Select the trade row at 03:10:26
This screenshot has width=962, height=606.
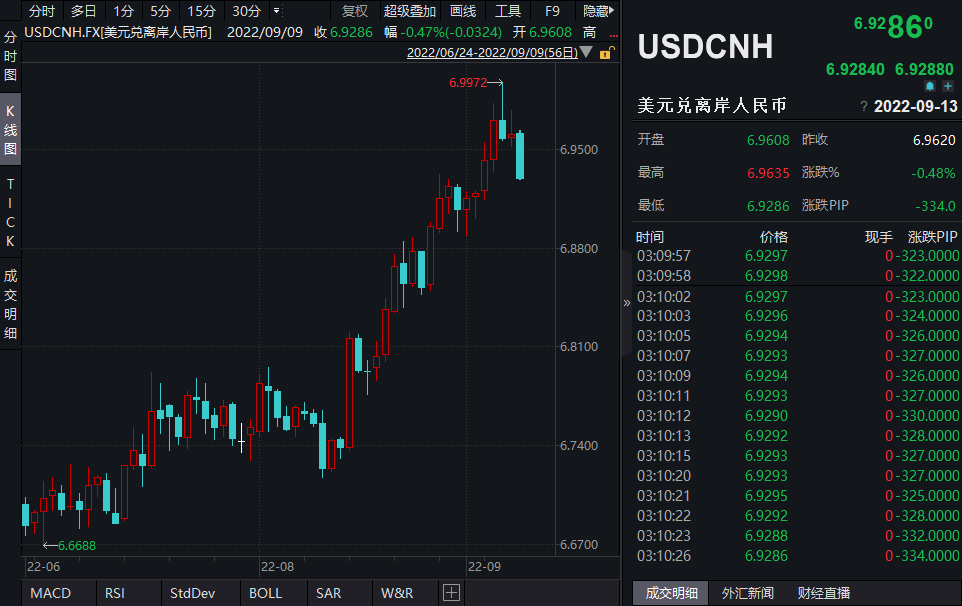pos(797,556)
